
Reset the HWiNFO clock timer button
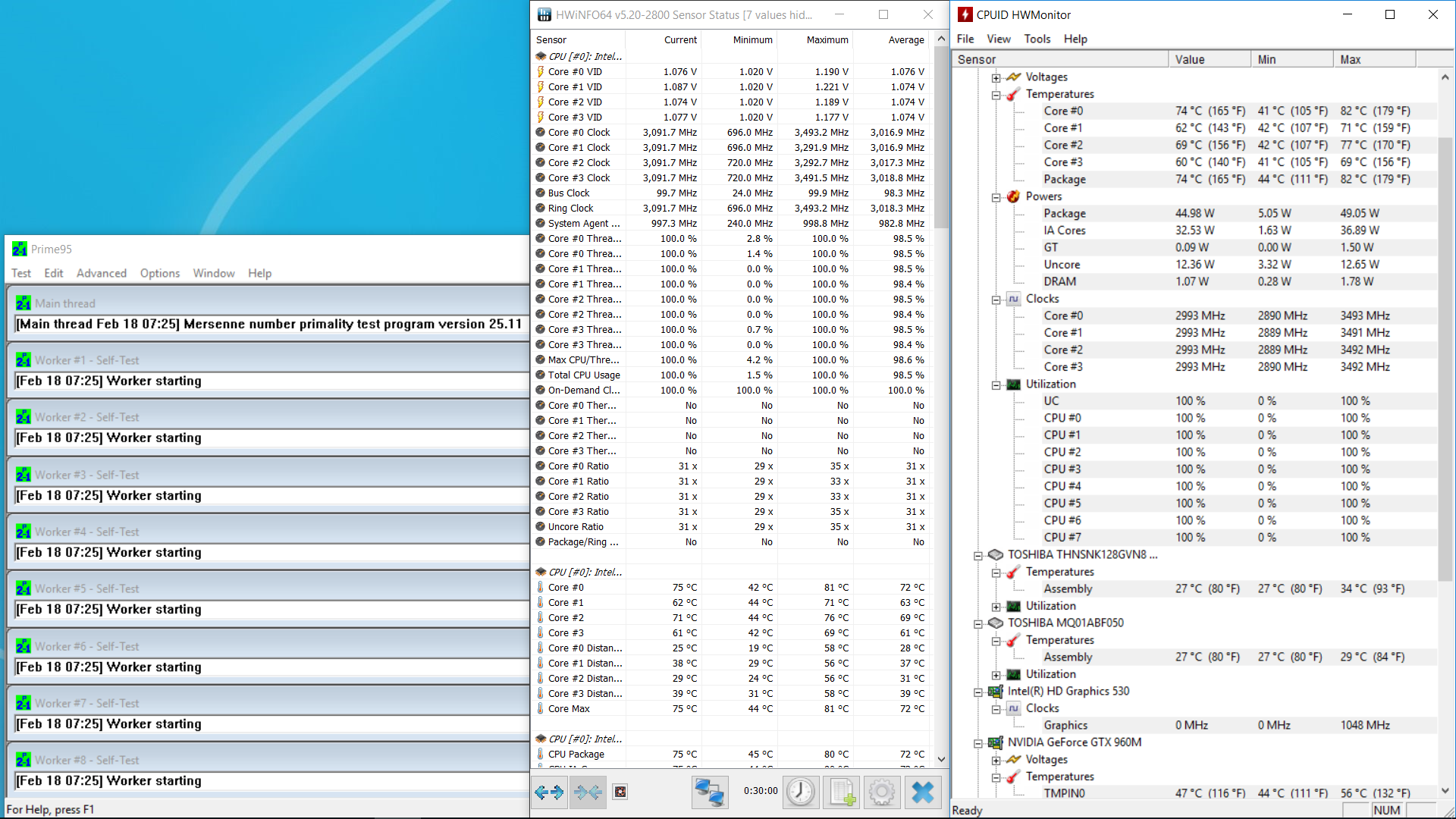pos(800,792)
